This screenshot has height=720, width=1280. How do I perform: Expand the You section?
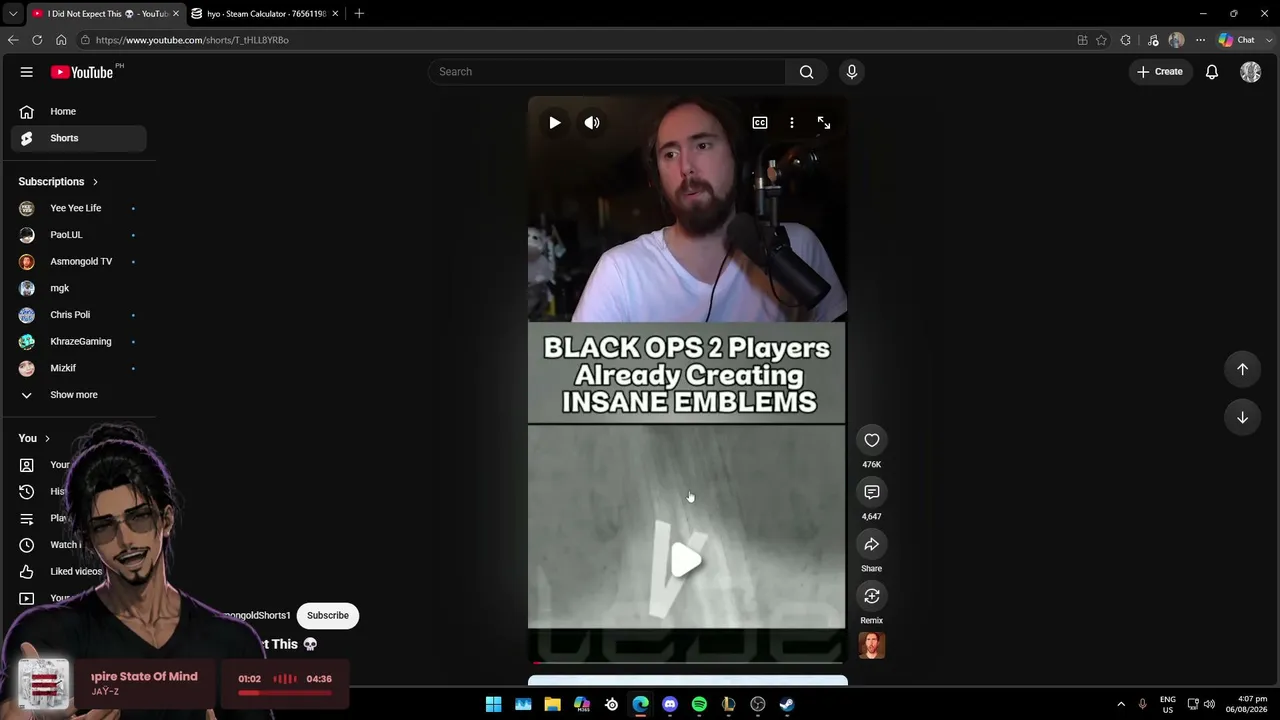click(34, 438)
